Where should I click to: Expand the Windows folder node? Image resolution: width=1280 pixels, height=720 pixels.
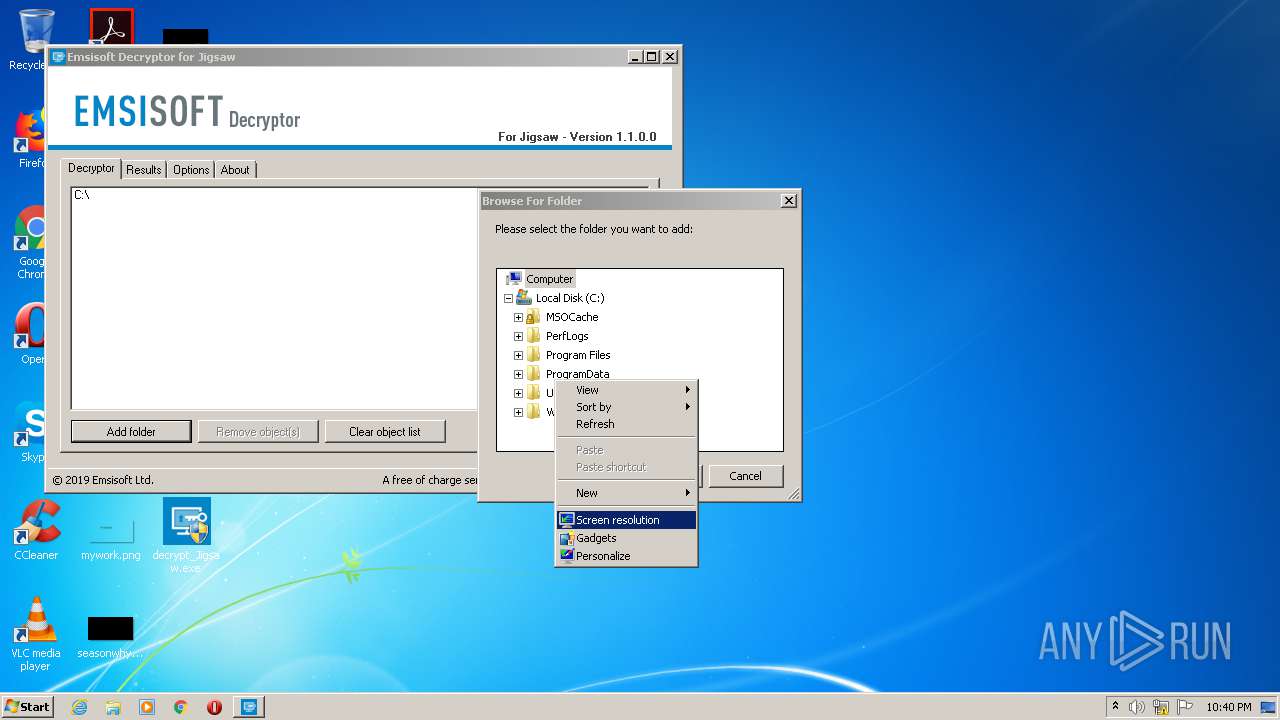click(518, 412)
